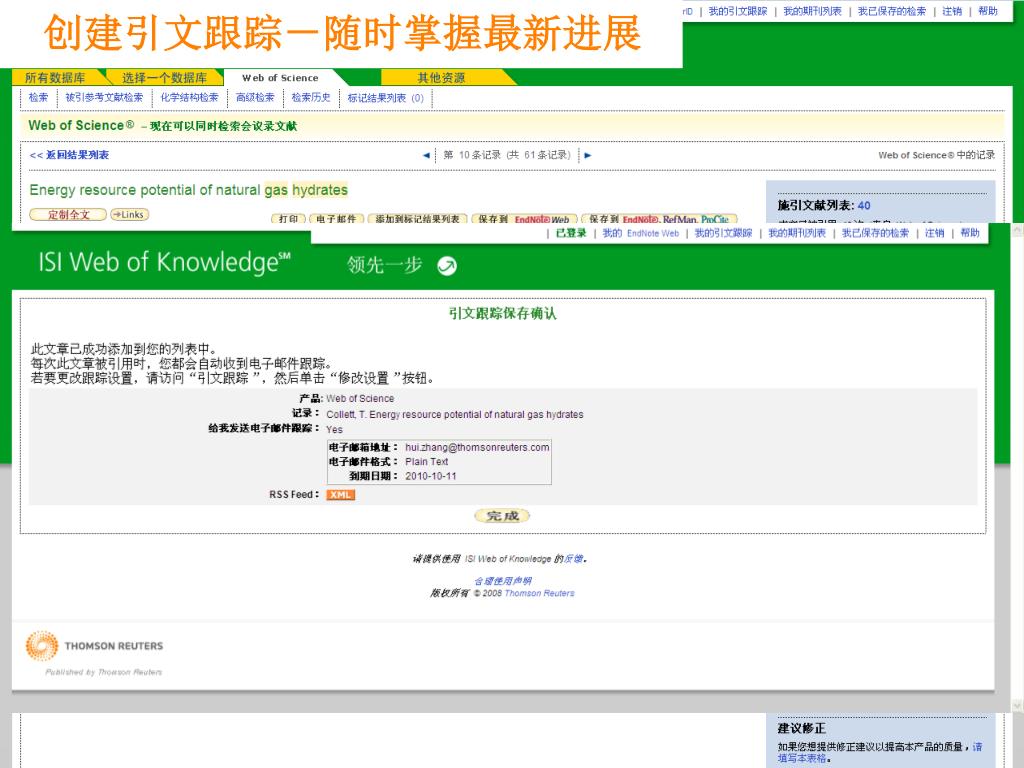Open 我的 EndNote Web link
1024x768 pixels.
point(641,233)
